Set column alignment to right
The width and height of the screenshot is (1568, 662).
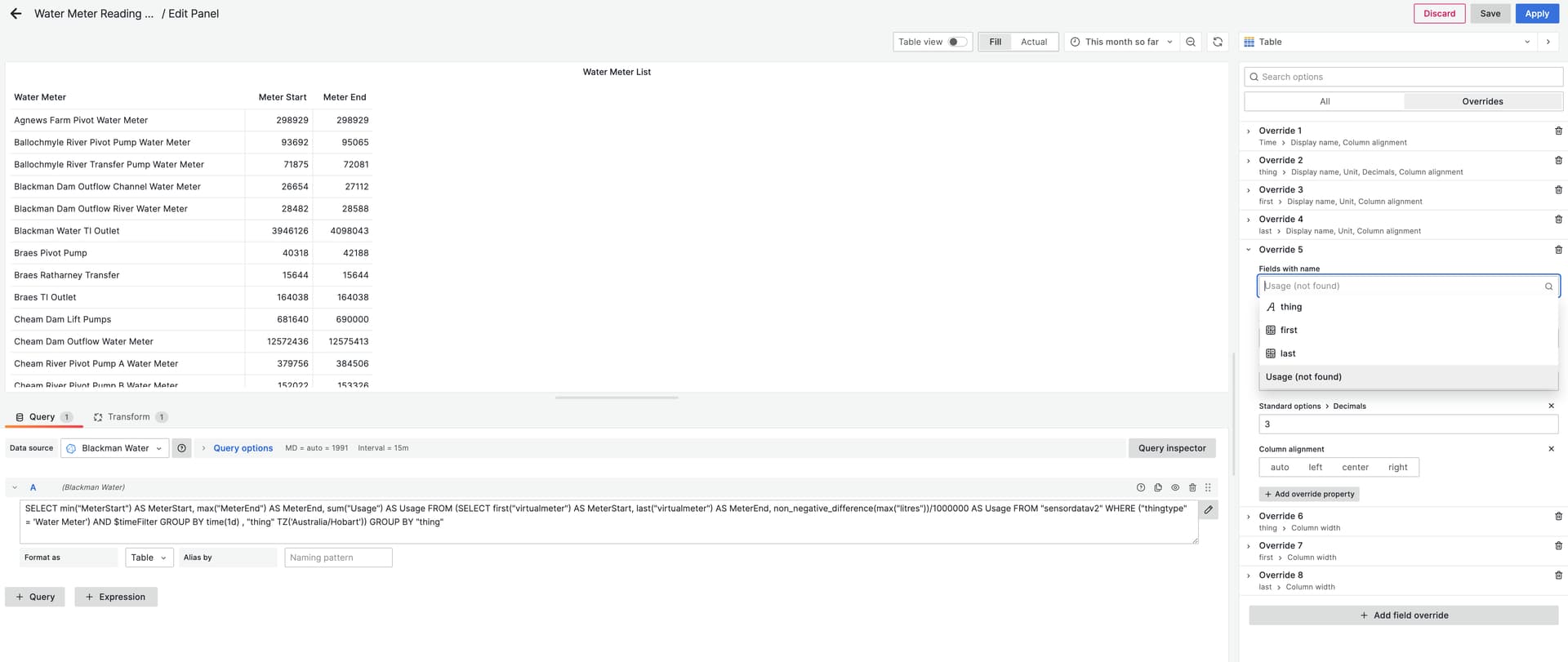[x=1397, y=467]
